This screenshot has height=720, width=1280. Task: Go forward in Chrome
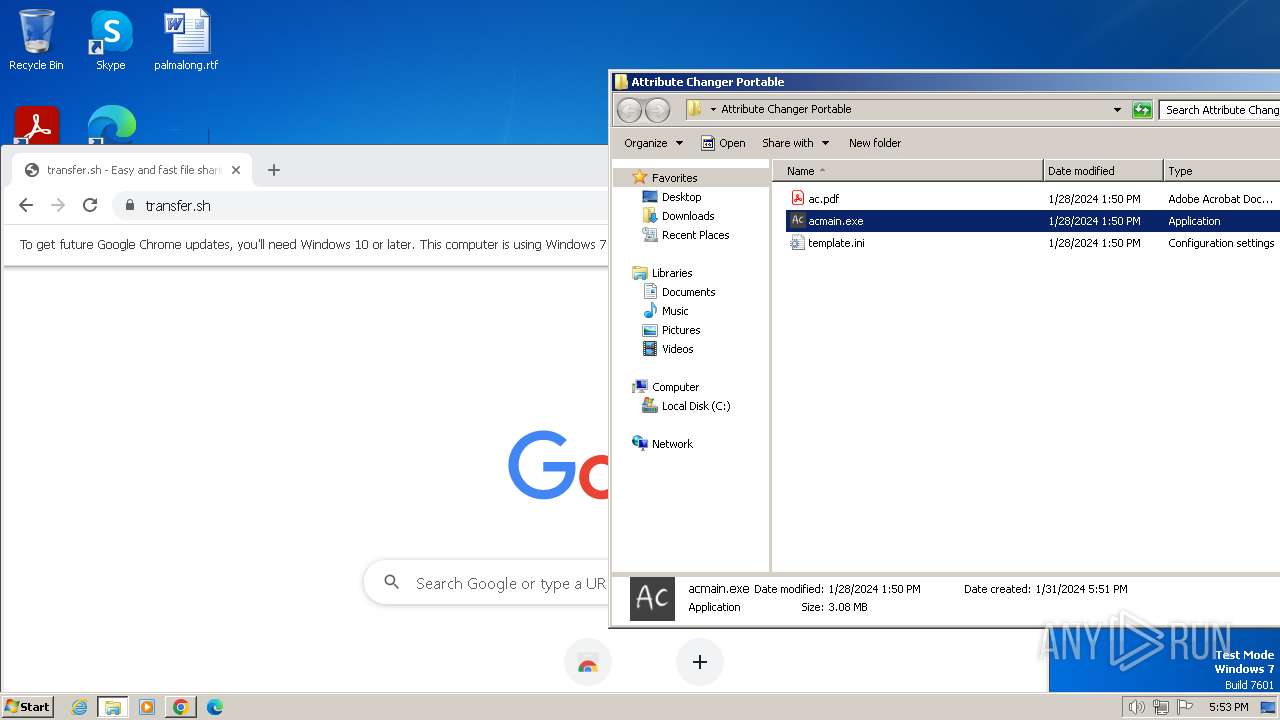(x=58, y=205)
